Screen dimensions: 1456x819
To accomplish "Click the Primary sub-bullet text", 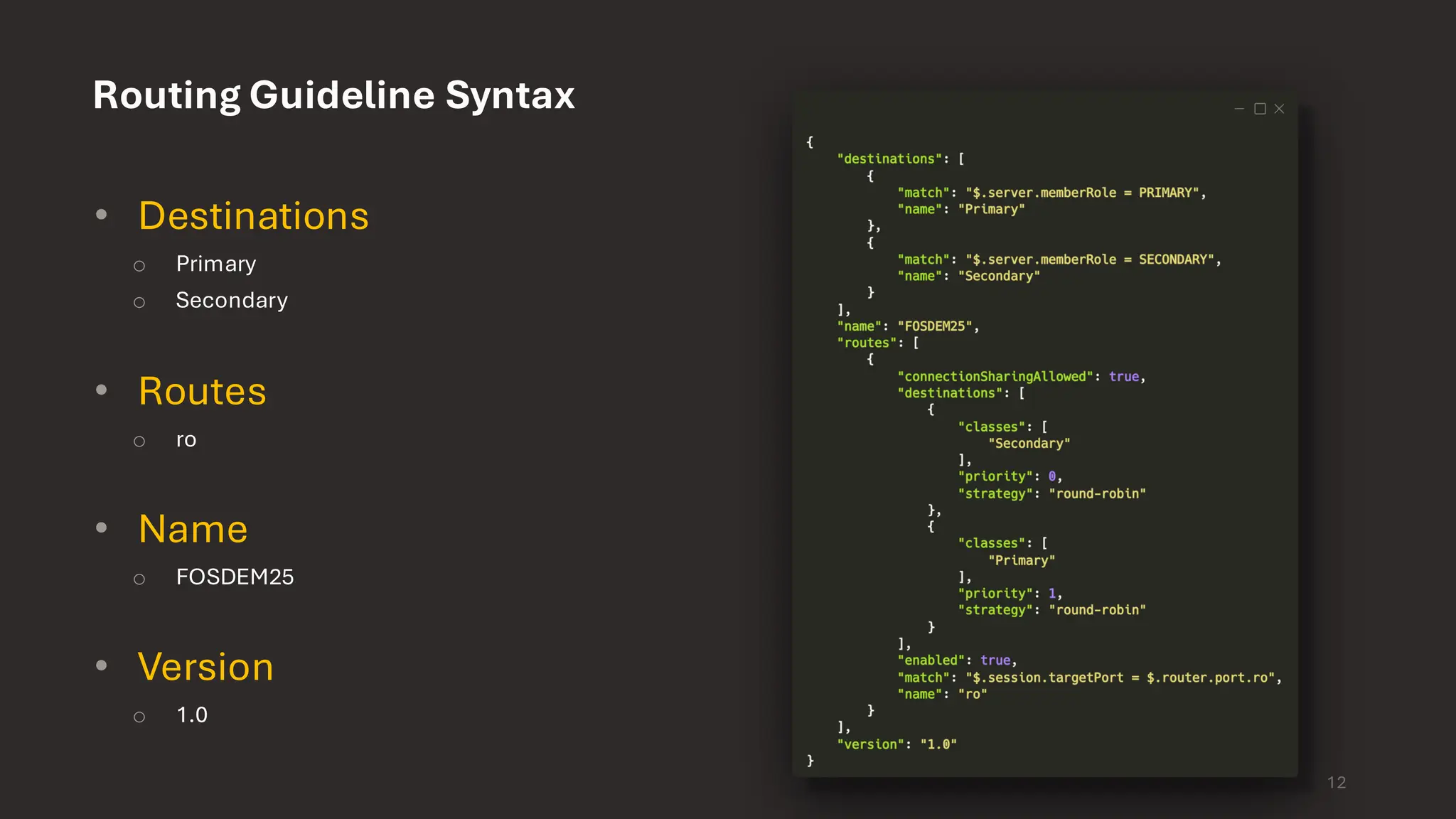I will pyautogui.click(x=216, y=264).
